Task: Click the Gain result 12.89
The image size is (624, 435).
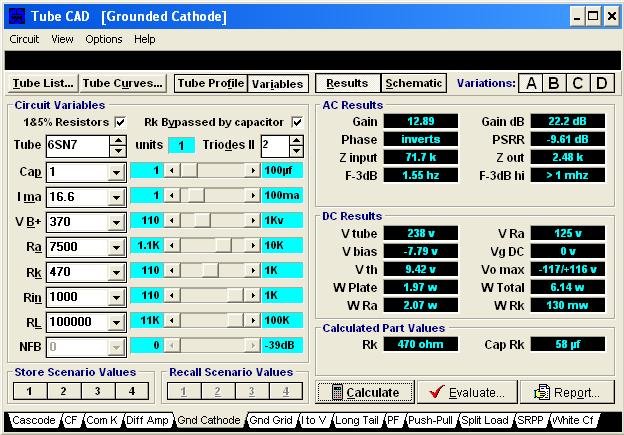Action: tap(421, 121)
